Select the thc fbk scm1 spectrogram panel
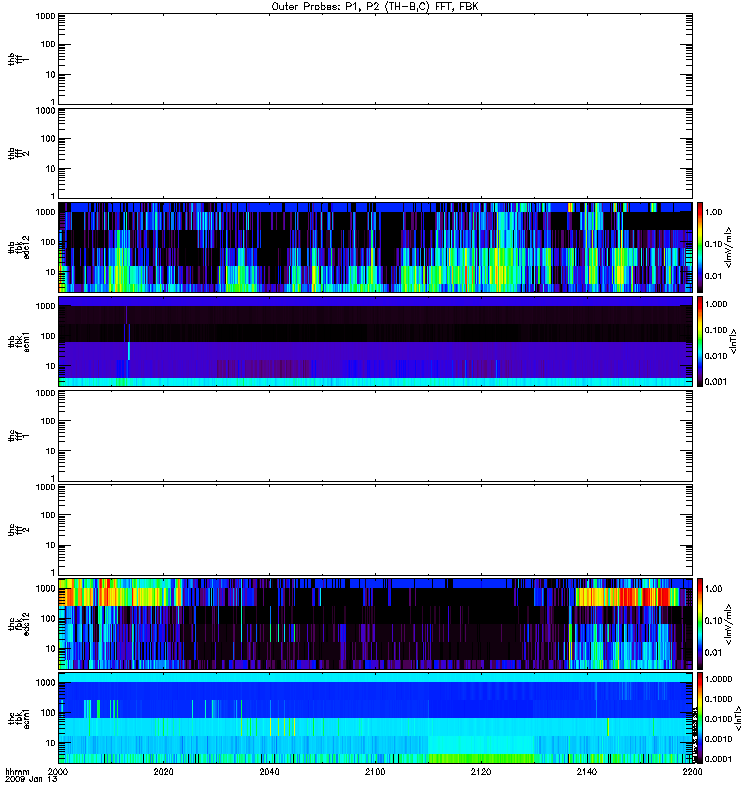The height and width of the screenshot is (800, 750). point(375,718)
